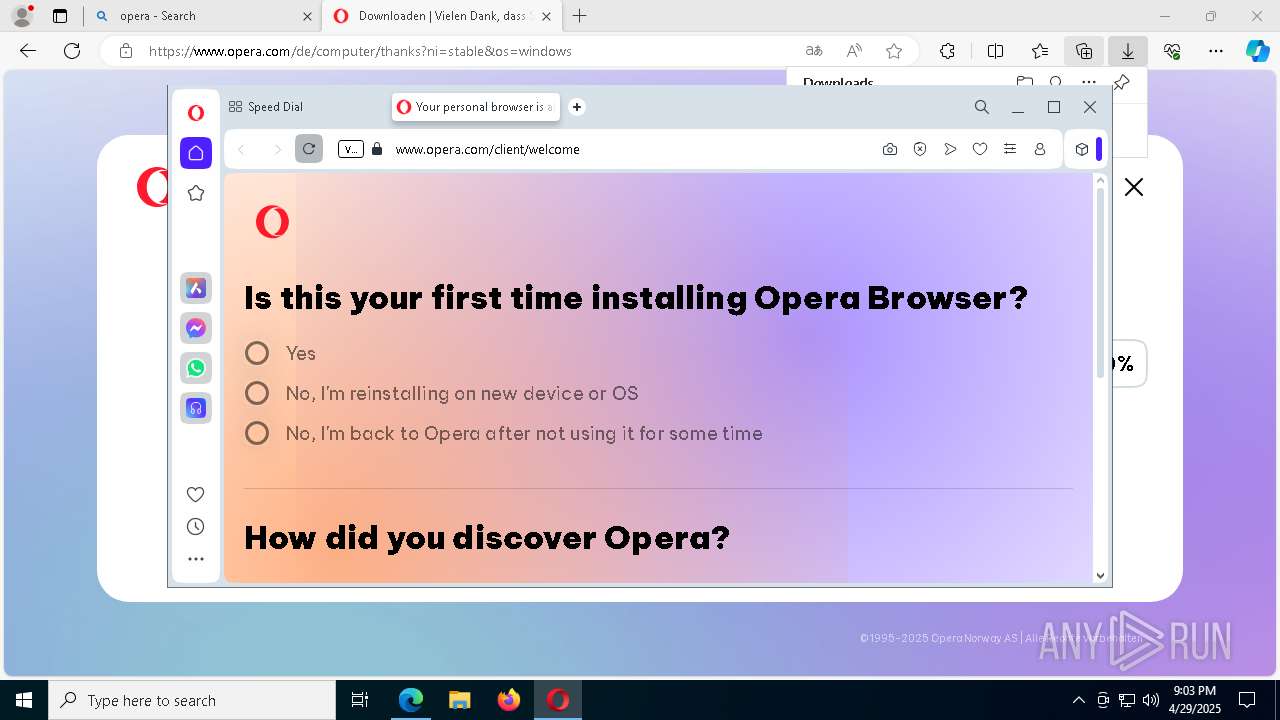Image resolution: width=1280 pixels, height=720 pixels.
Task: Open a new Opera tab with plus button
Action: [x=577, y=107]
